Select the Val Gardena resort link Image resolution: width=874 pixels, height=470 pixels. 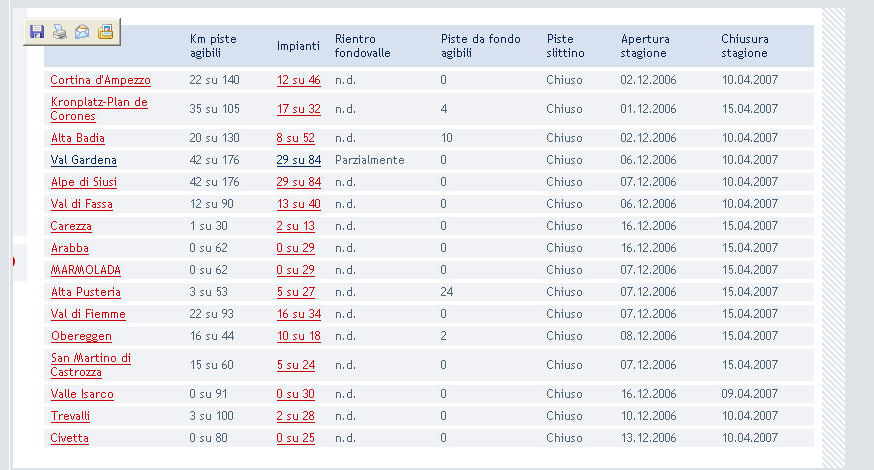[84, 160]
